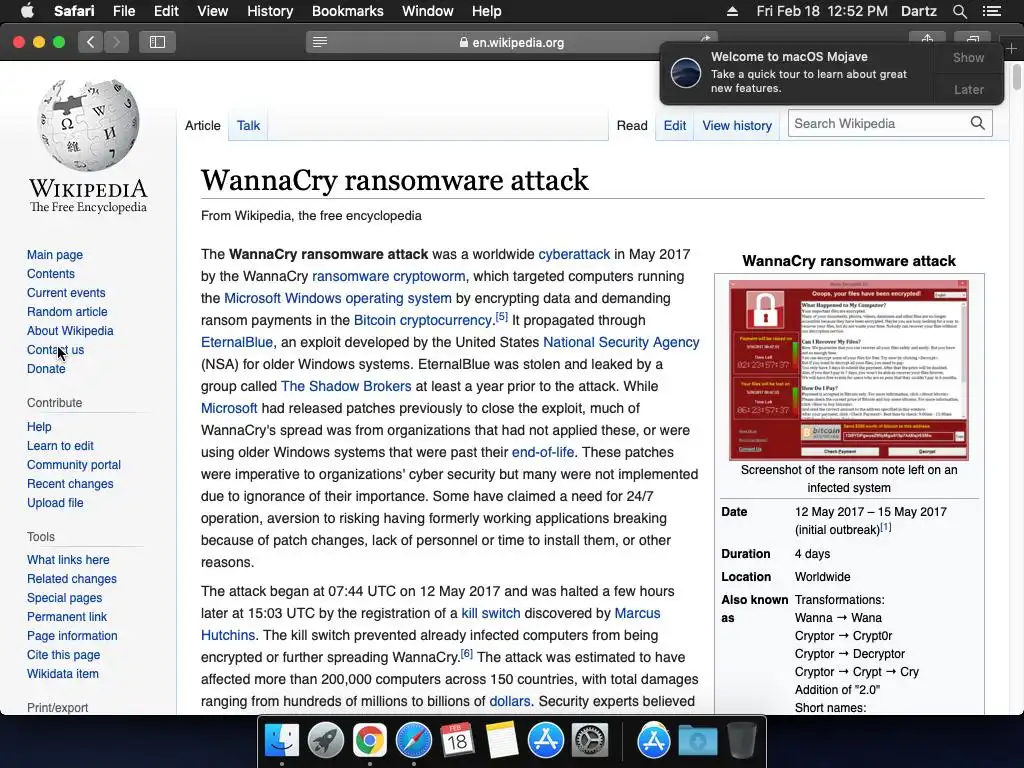The width and height of the screenshot is (1024, 768).
Task: Toggle the Safari sidebar icon
Action: [157, 42]
